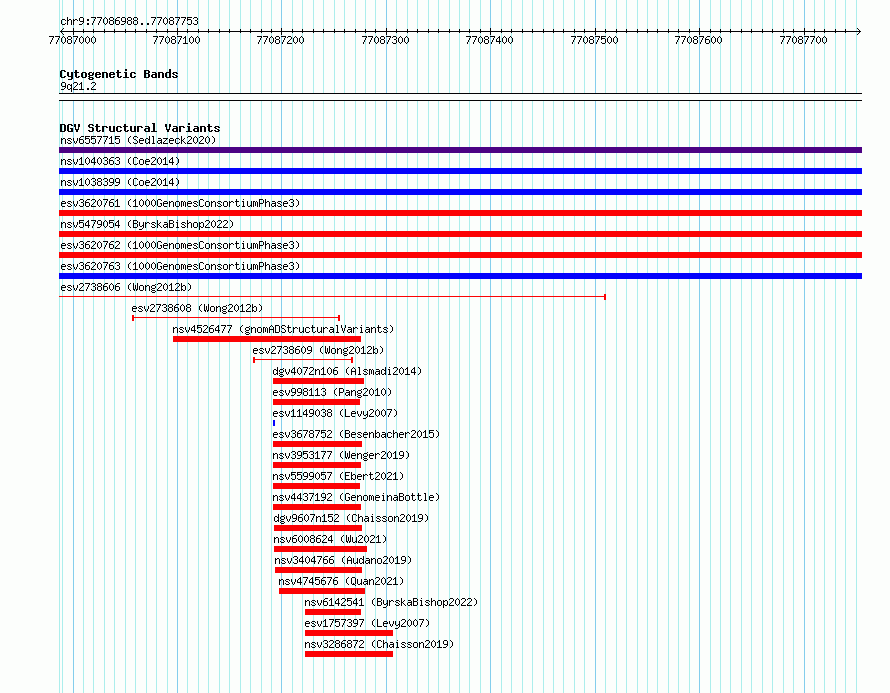Open esv2738606 (Wong2012b) variant label
This screenshot has height=693, width=890.
click(126, 287)
